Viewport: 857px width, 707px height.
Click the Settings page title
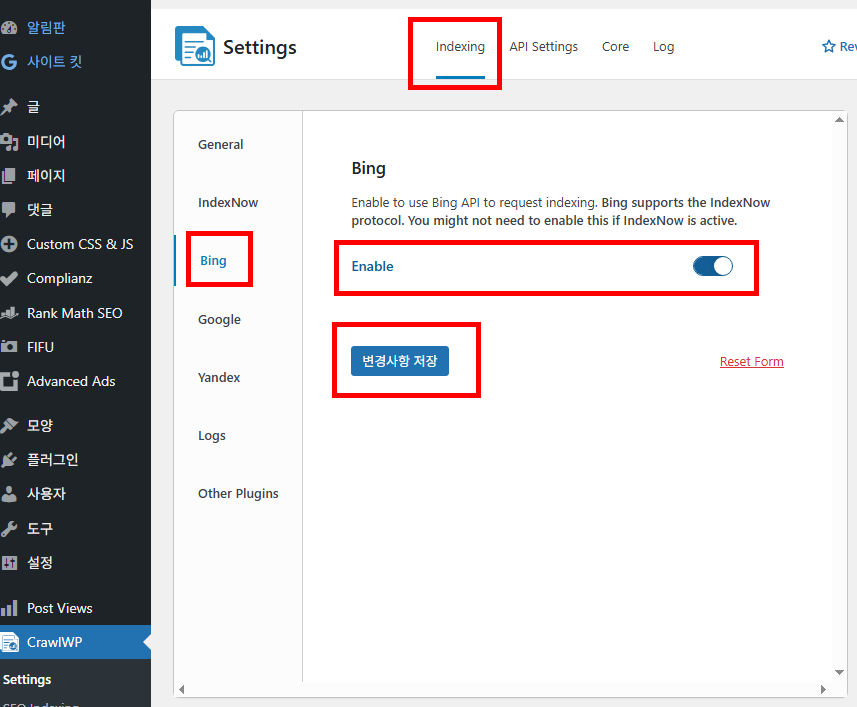pyautogui.click(x=260, y=47)
